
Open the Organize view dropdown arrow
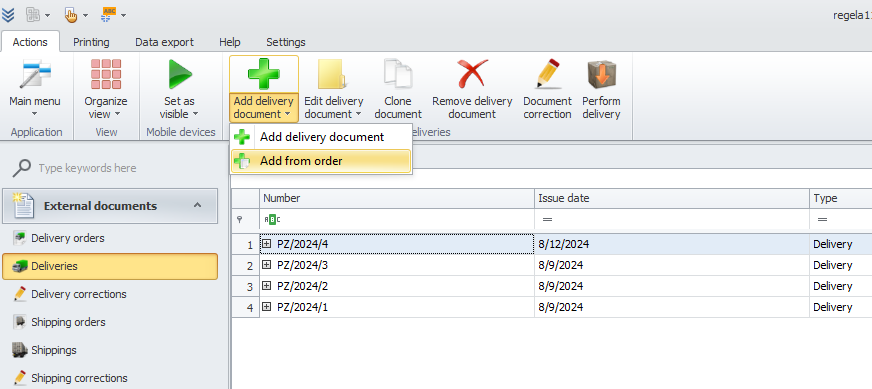click(117, 115)
